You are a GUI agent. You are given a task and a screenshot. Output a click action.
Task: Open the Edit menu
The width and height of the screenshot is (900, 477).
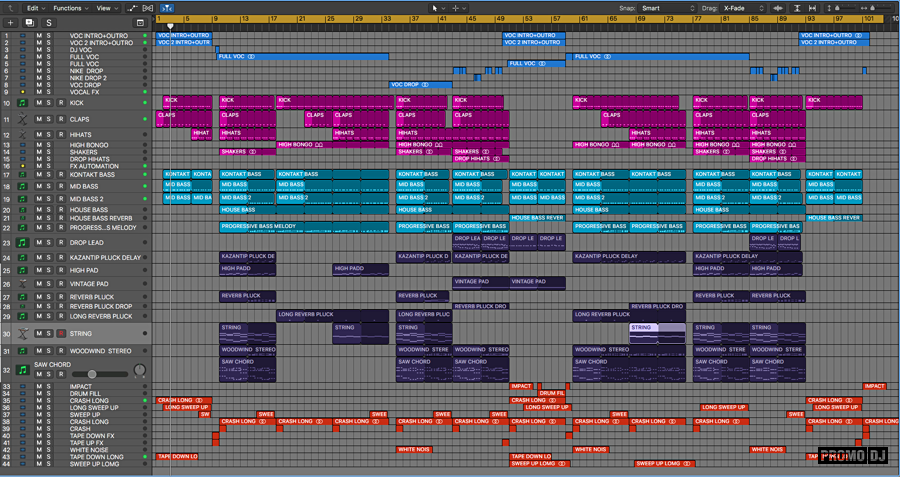34,7
